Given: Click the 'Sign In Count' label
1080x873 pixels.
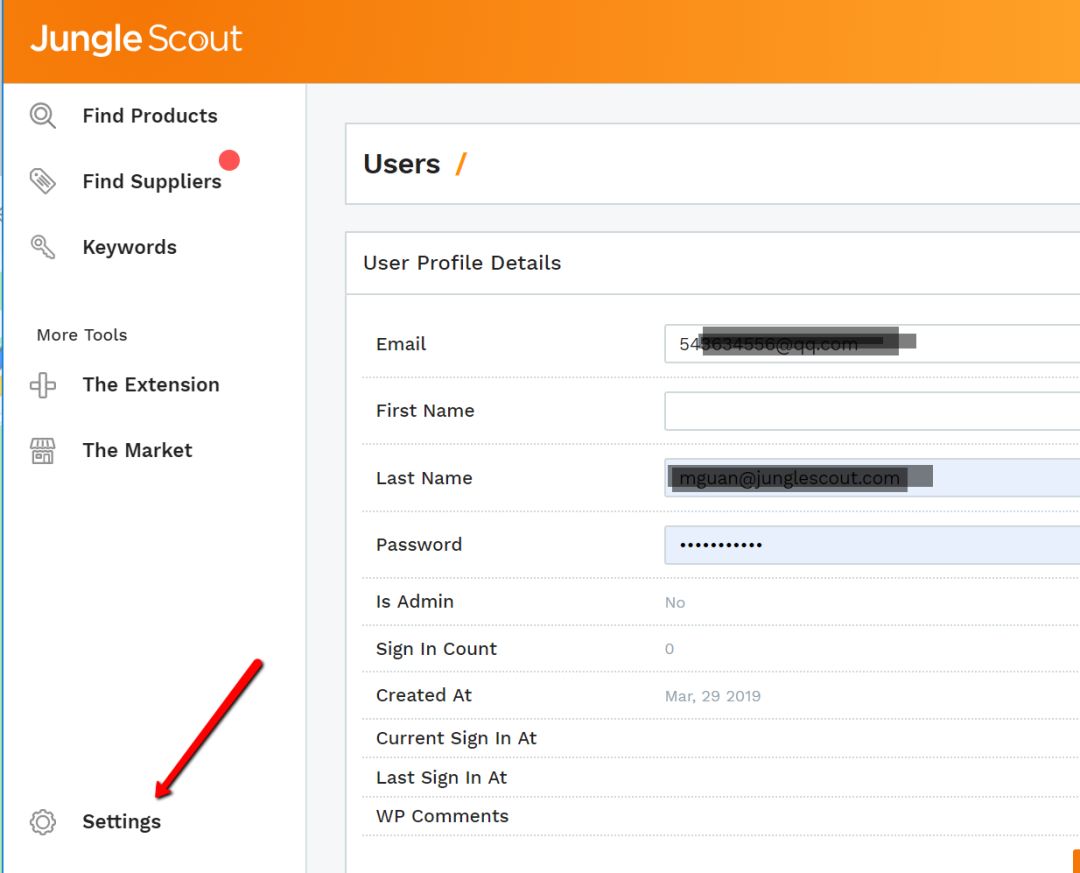Looking at the screenshot, I should coord(436,648).
